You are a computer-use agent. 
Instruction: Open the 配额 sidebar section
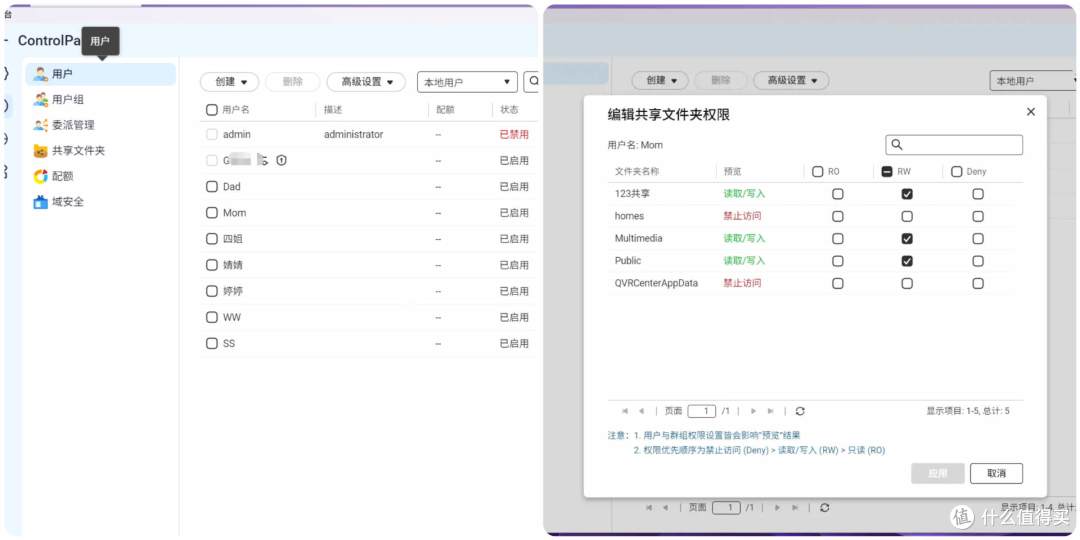tap(101, 176)
